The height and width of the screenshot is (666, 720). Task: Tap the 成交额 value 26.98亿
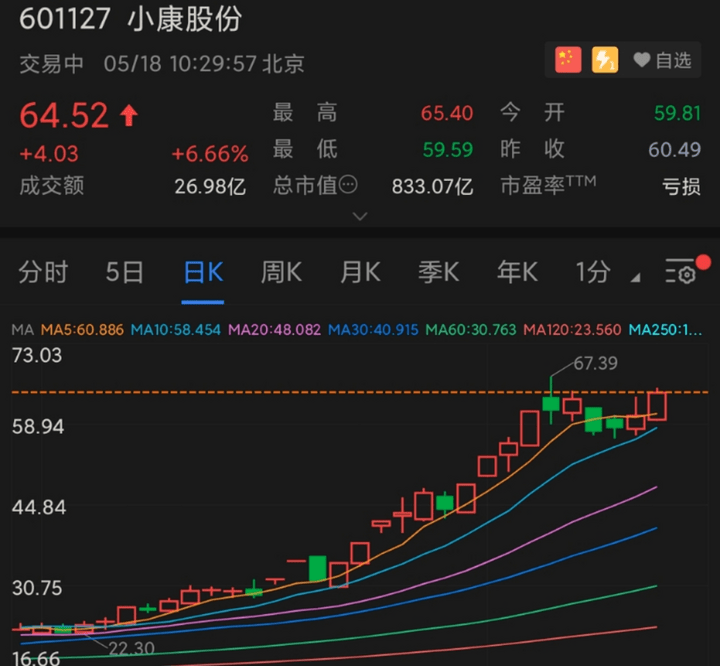pyautogui.click(x=210, y=186)
